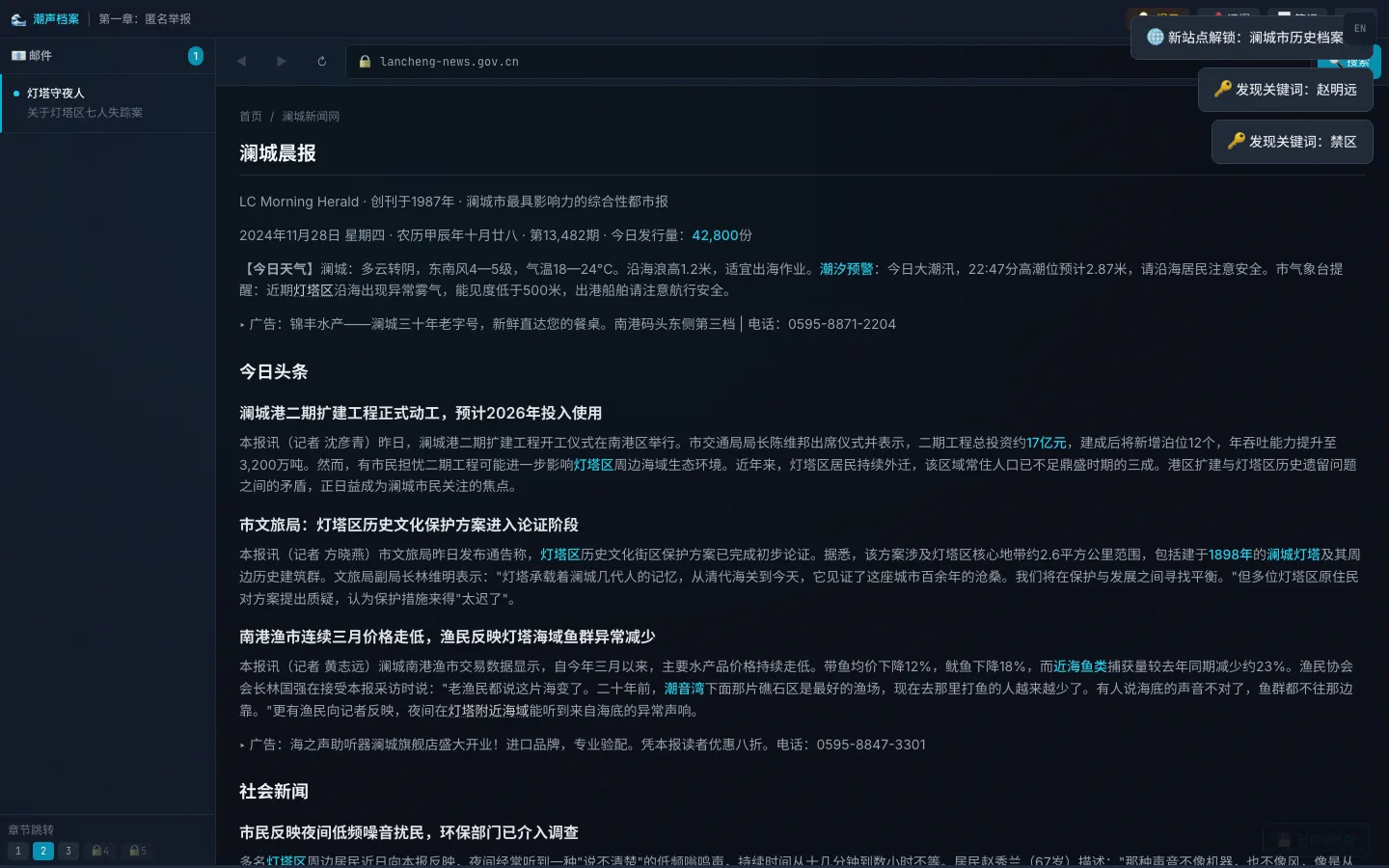1389x868 pixels.
Task: Go forward with the browser forward arrow
Action: 282,62
